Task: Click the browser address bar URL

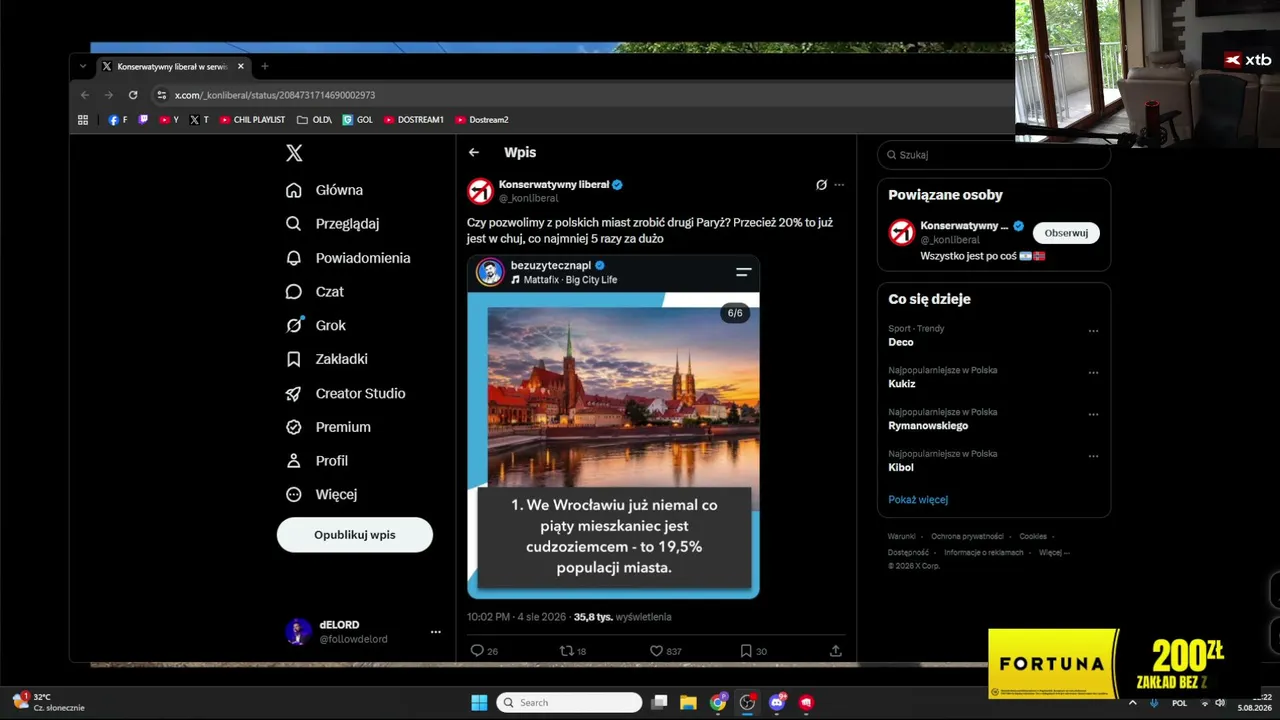Action: pos(275,95)
